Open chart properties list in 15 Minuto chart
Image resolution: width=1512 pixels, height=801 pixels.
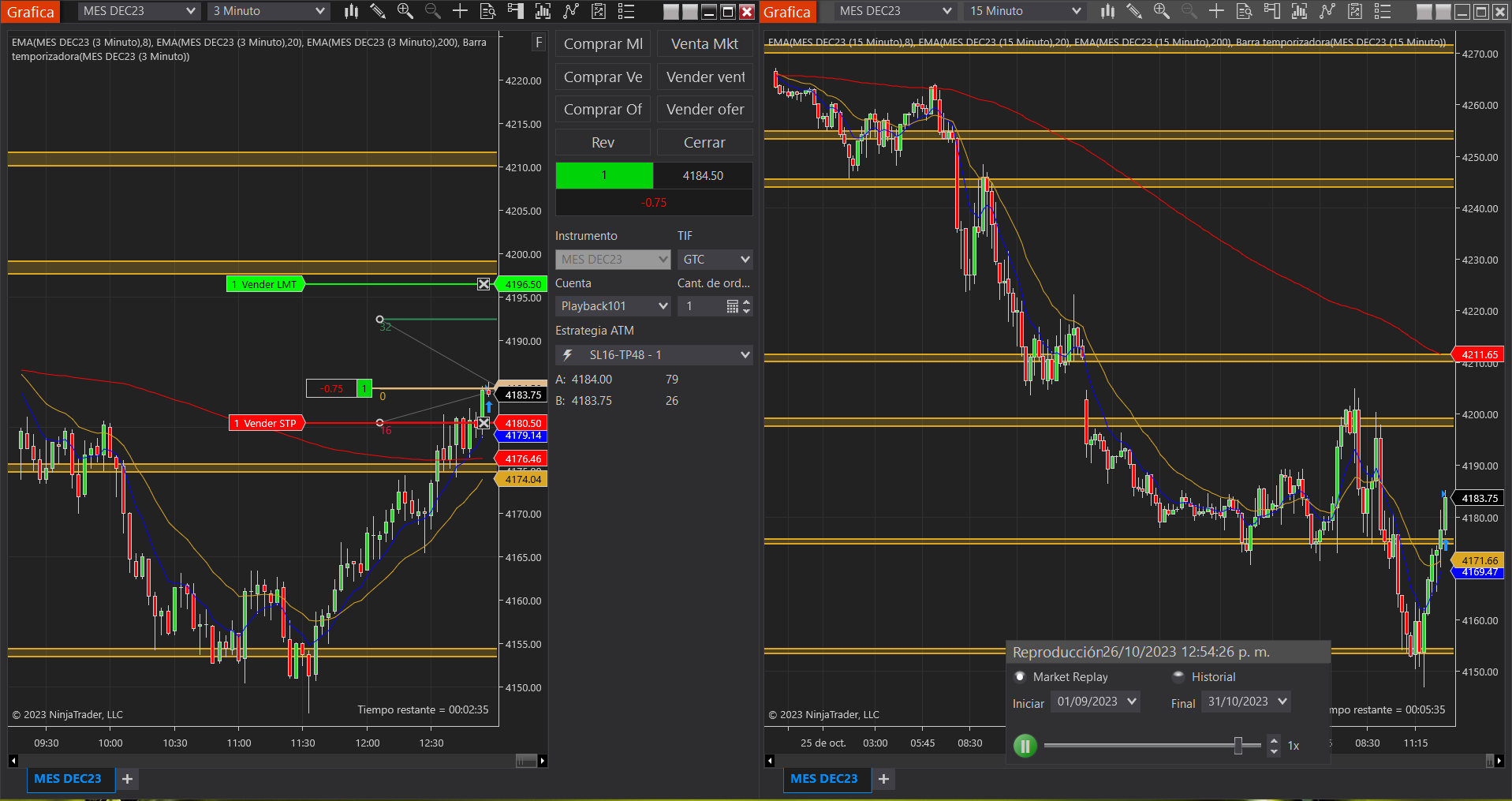click(x=1382, y=11)
